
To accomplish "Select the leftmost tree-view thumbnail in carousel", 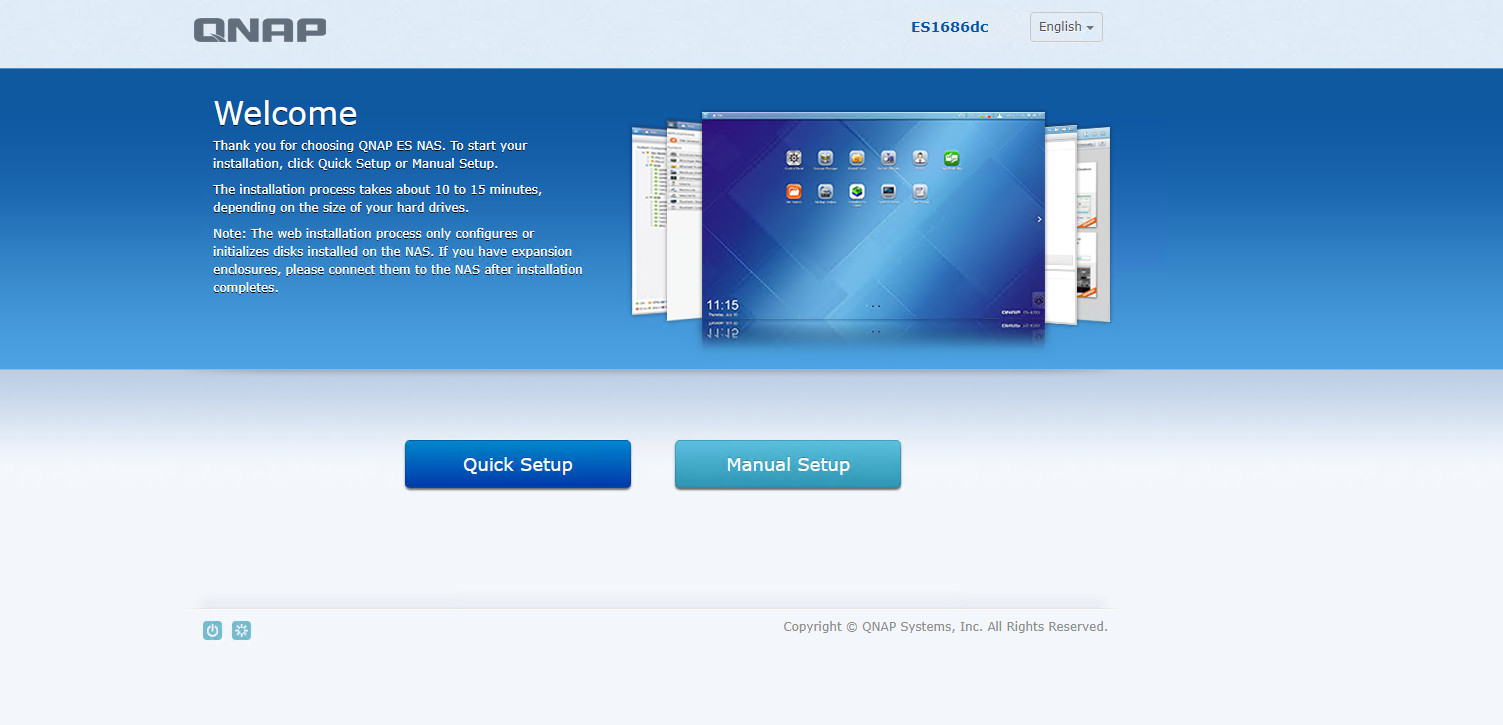I will pyautogui.click(x=647, y=220).
